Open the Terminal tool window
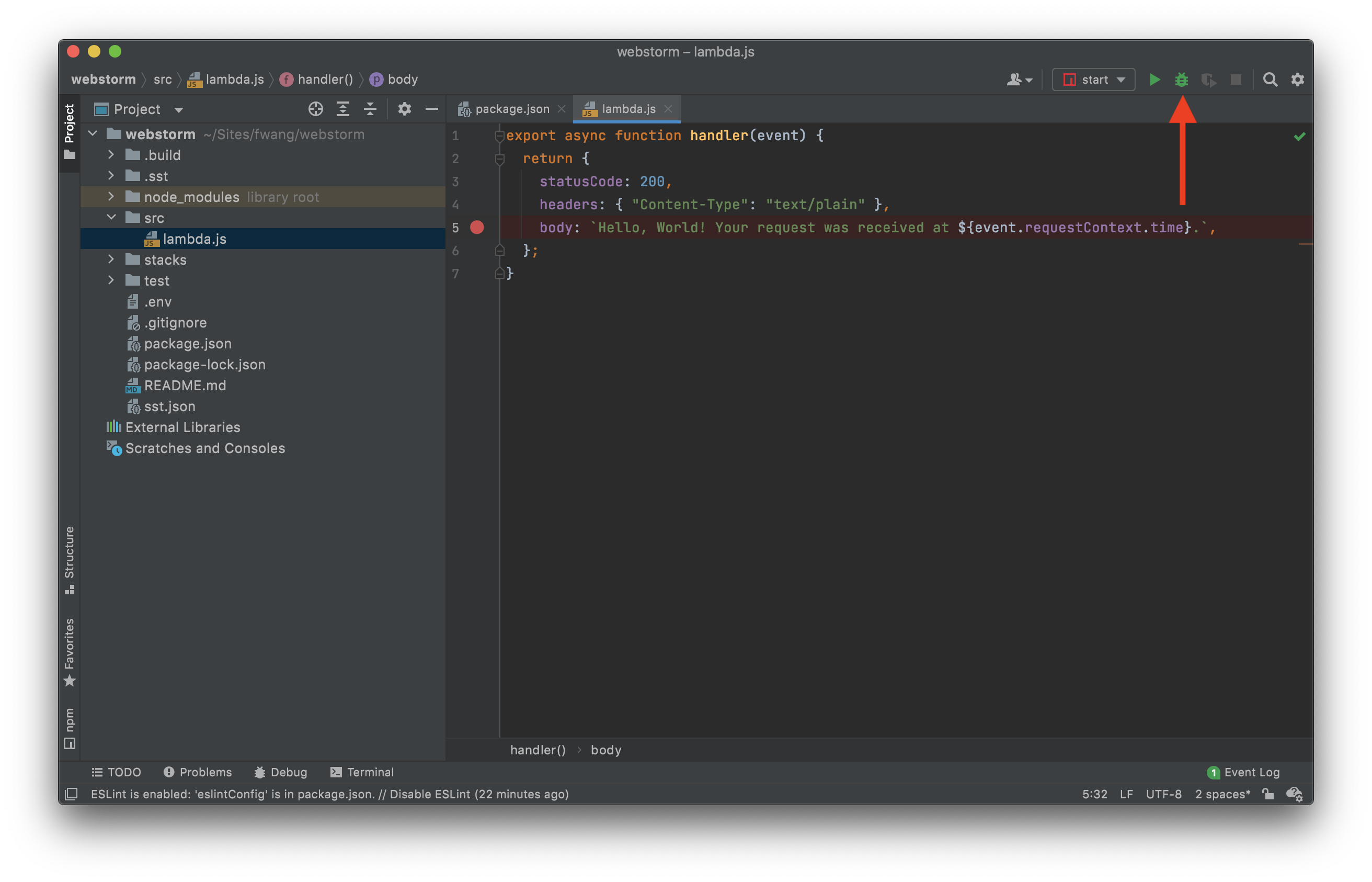The width and height of the screenshot is (1372, 882). (362, 772)
